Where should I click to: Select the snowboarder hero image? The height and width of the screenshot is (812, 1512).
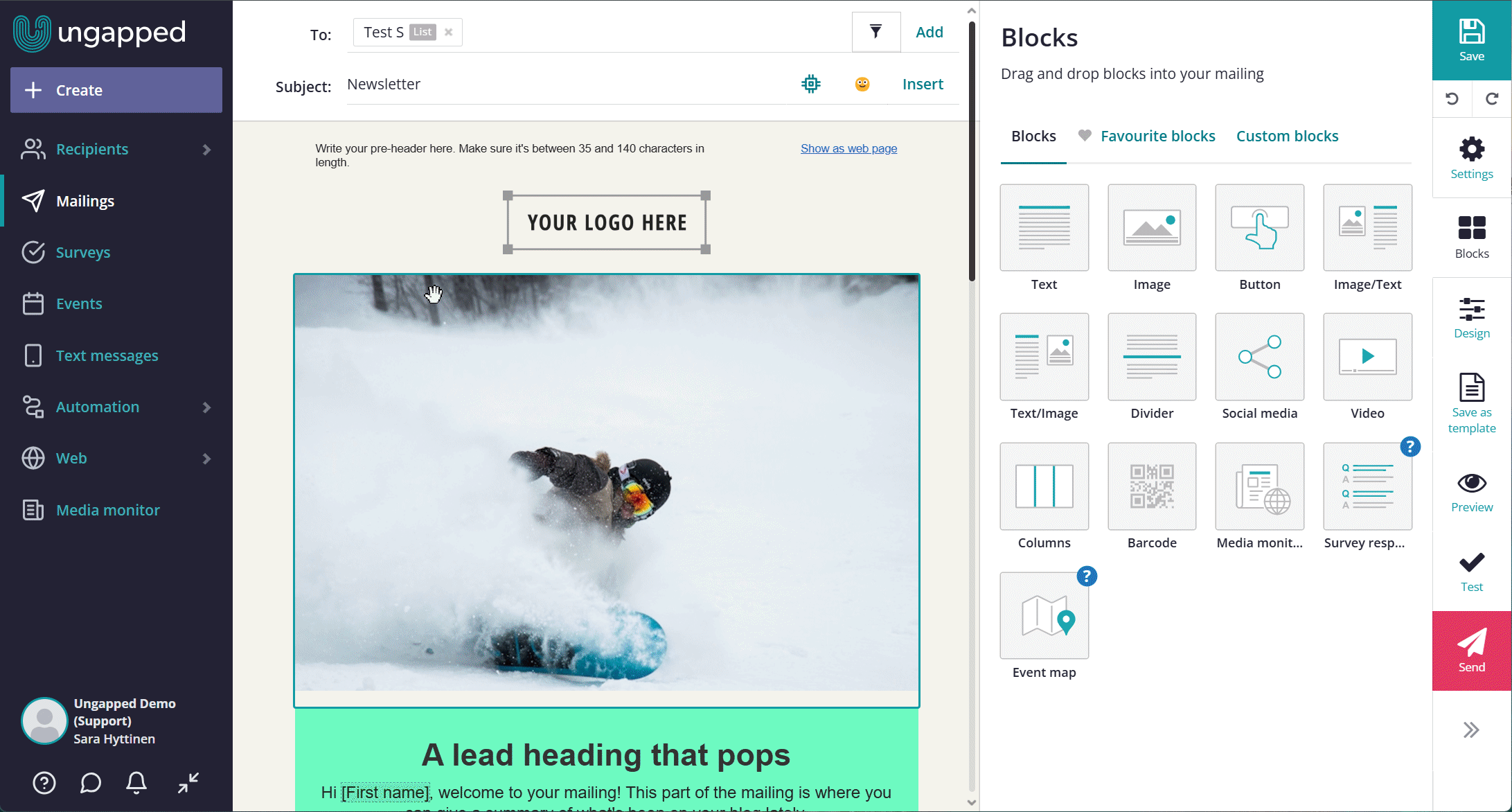coord(607,483)
